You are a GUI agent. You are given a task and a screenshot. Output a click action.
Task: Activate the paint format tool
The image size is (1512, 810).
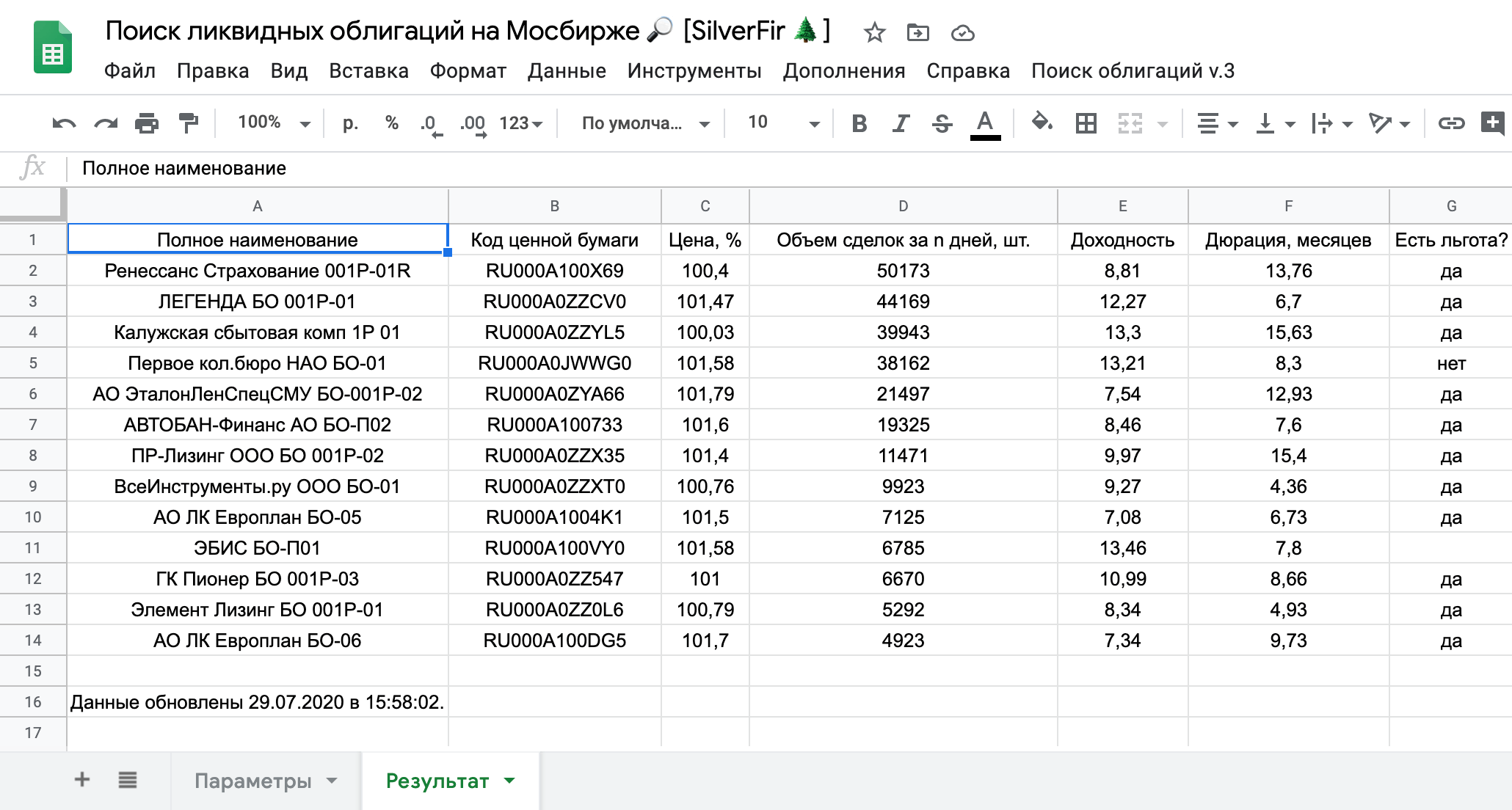pyautogui.click(x=189, y=123)
